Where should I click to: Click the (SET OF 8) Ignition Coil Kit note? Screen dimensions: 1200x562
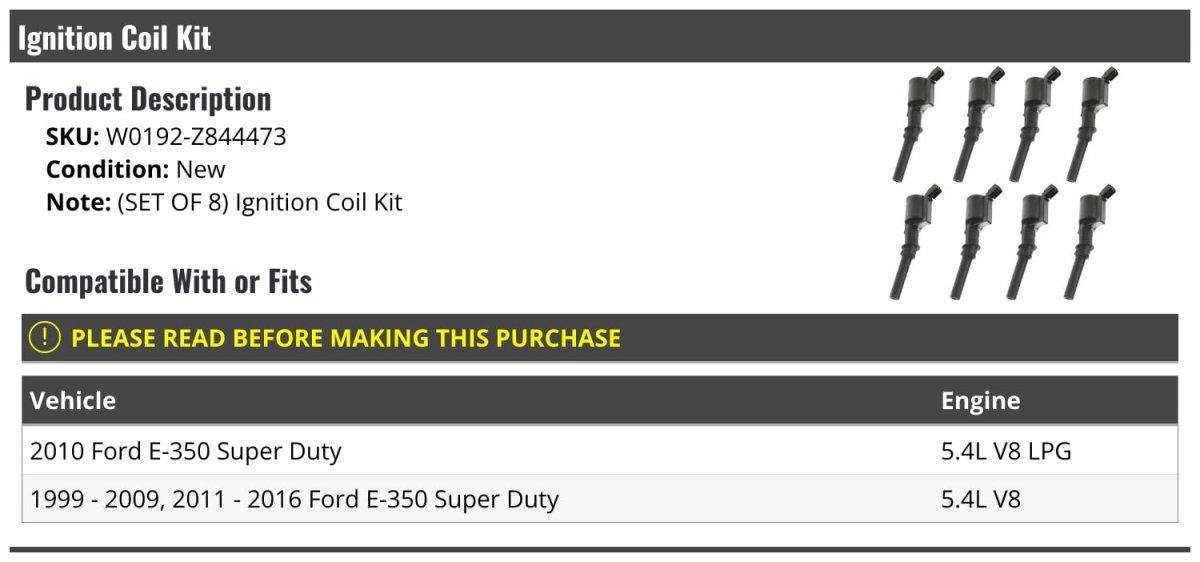tap(259, 202)
